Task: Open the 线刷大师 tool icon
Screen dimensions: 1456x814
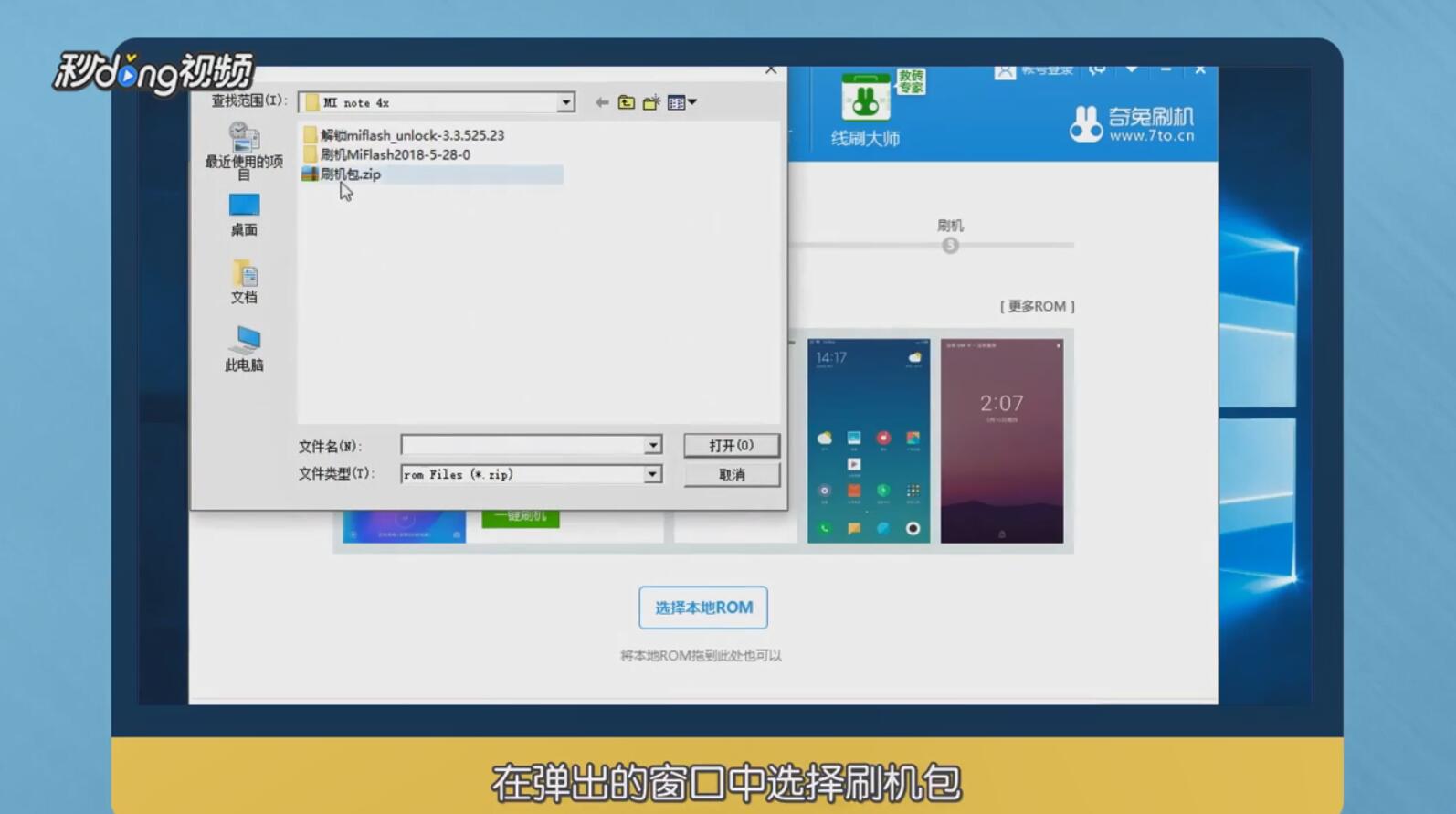Action: pyautogui.click(x=865, y=110)
